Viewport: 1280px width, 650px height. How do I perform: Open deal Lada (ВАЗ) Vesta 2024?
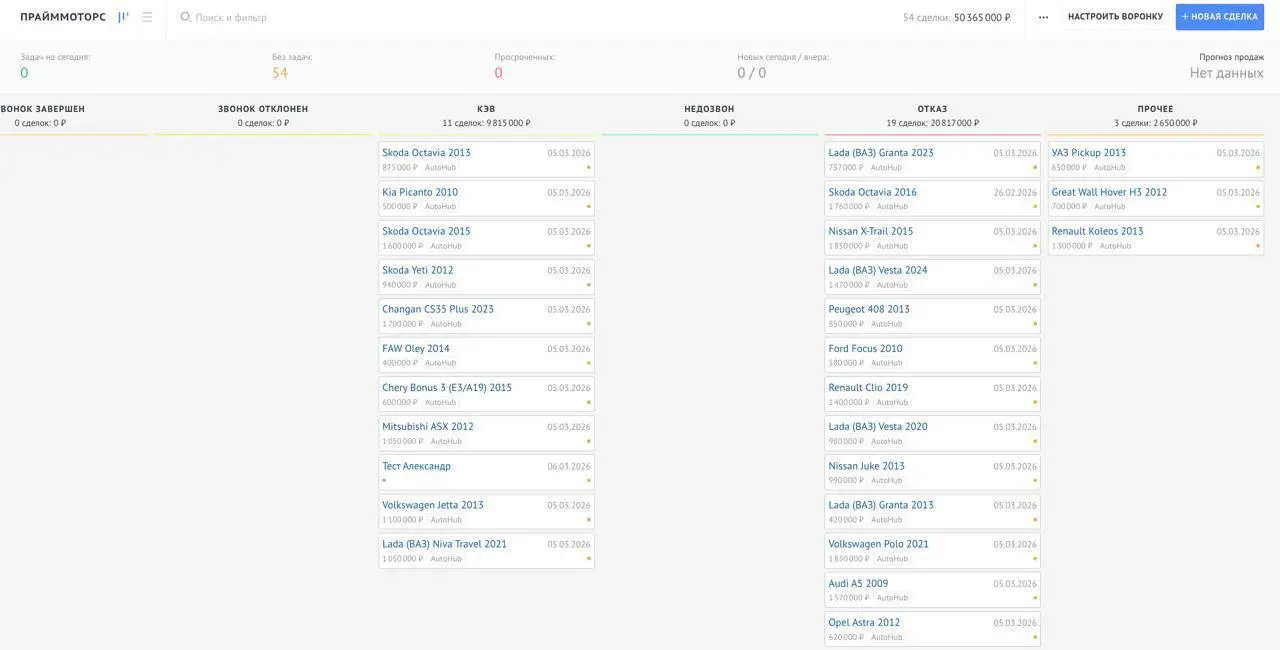tap(878, 270)
